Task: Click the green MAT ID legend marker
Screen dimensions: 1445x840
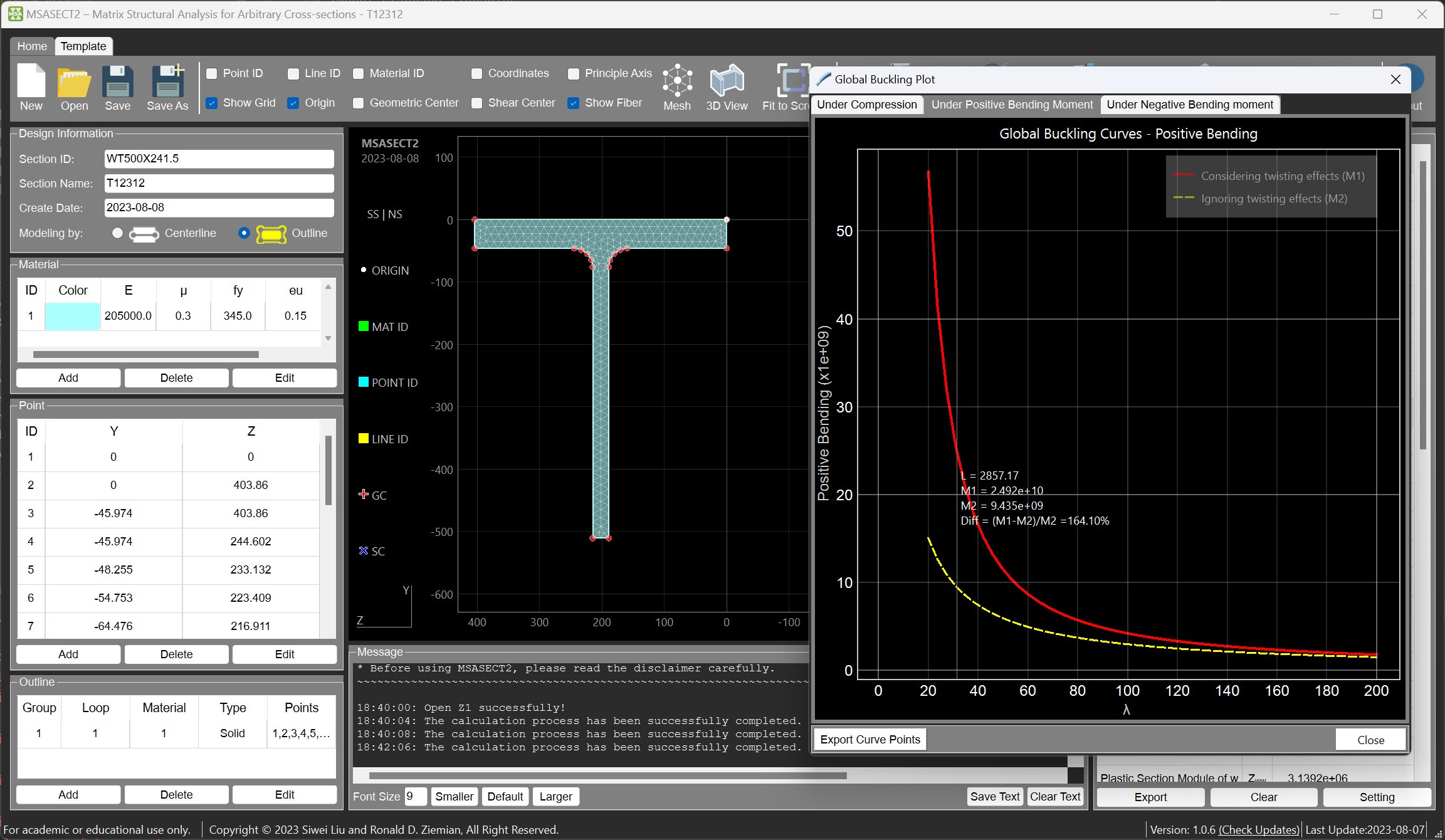Action: point(363,326)
